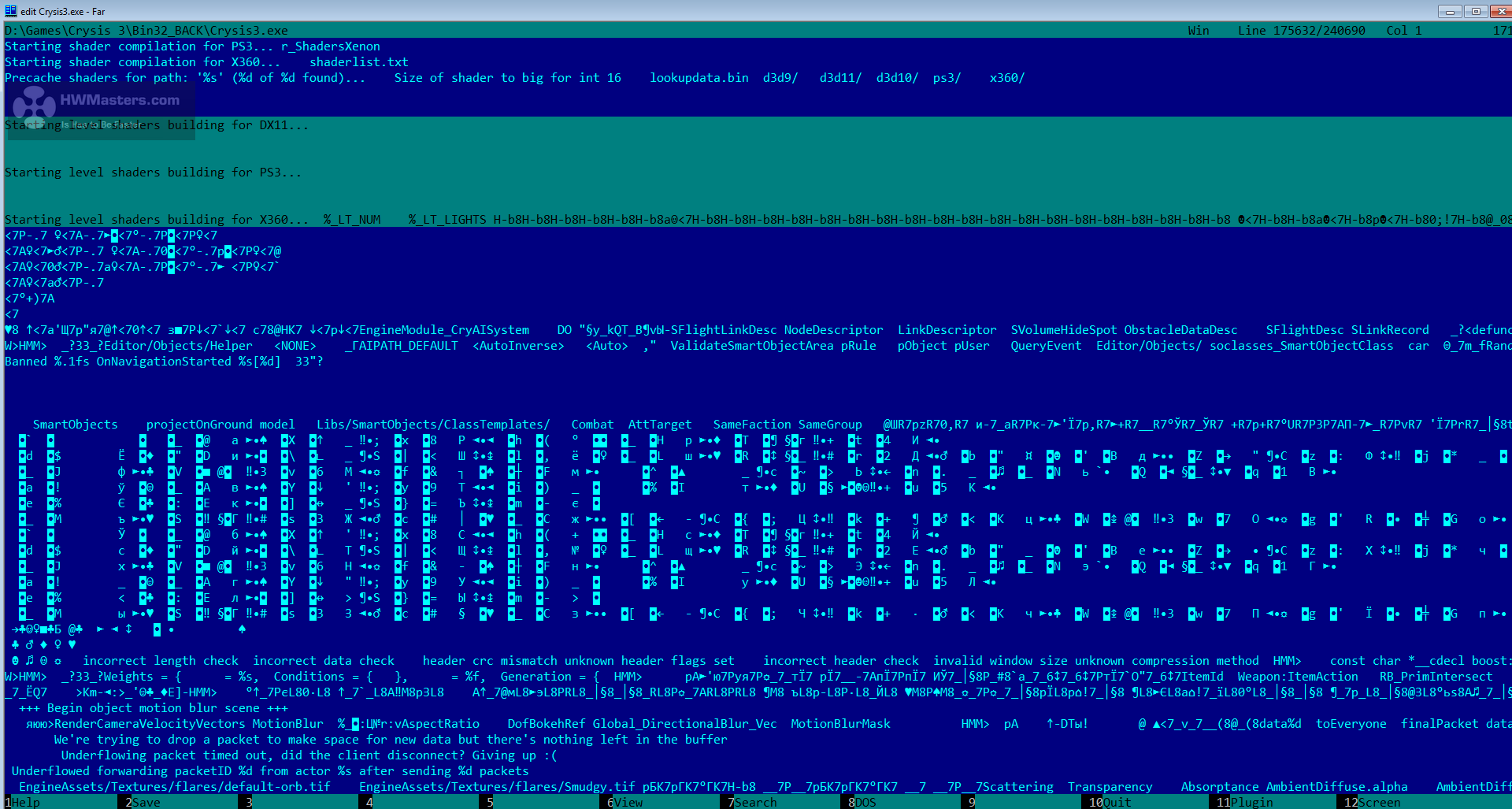The width and height of the screenshot is (1512, 809).
Task: Click the text DofBokehRef
Action: pyautogui.click(x=547, y=724)
